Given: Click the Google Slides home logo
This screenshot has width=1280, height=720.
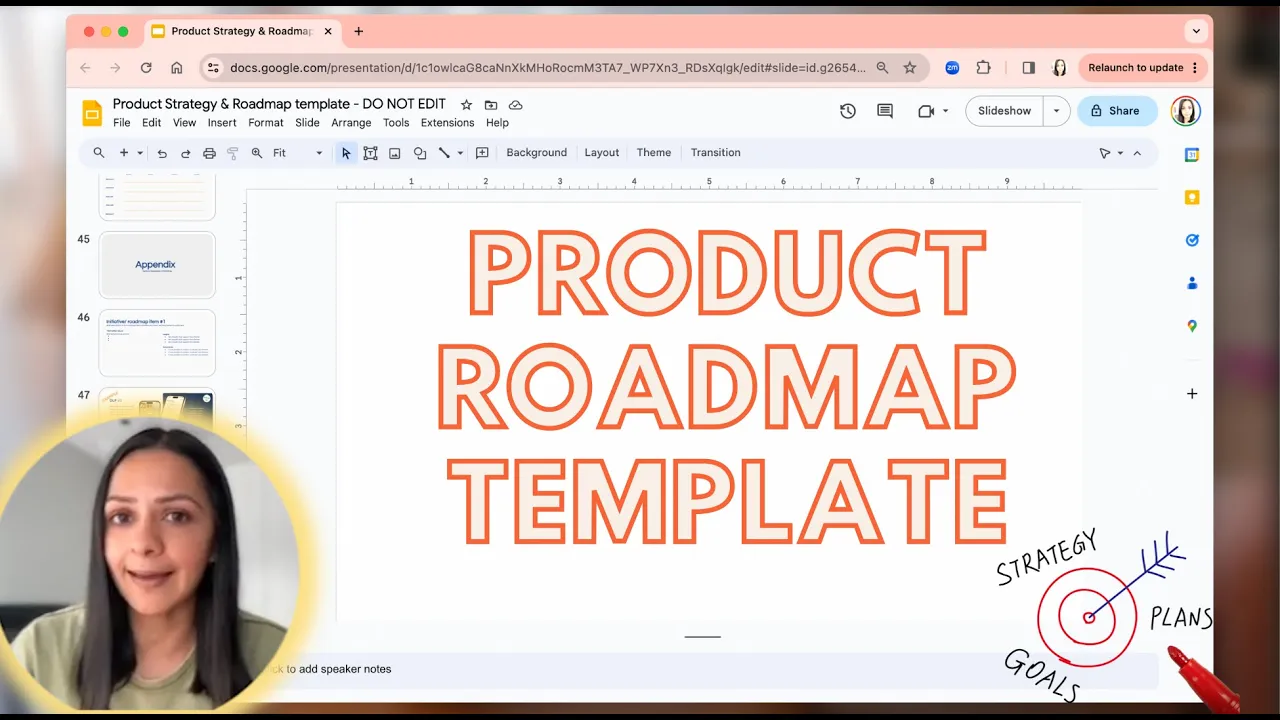Looking at the screenshot, I should pyautogui.click(x=92, y=113).
